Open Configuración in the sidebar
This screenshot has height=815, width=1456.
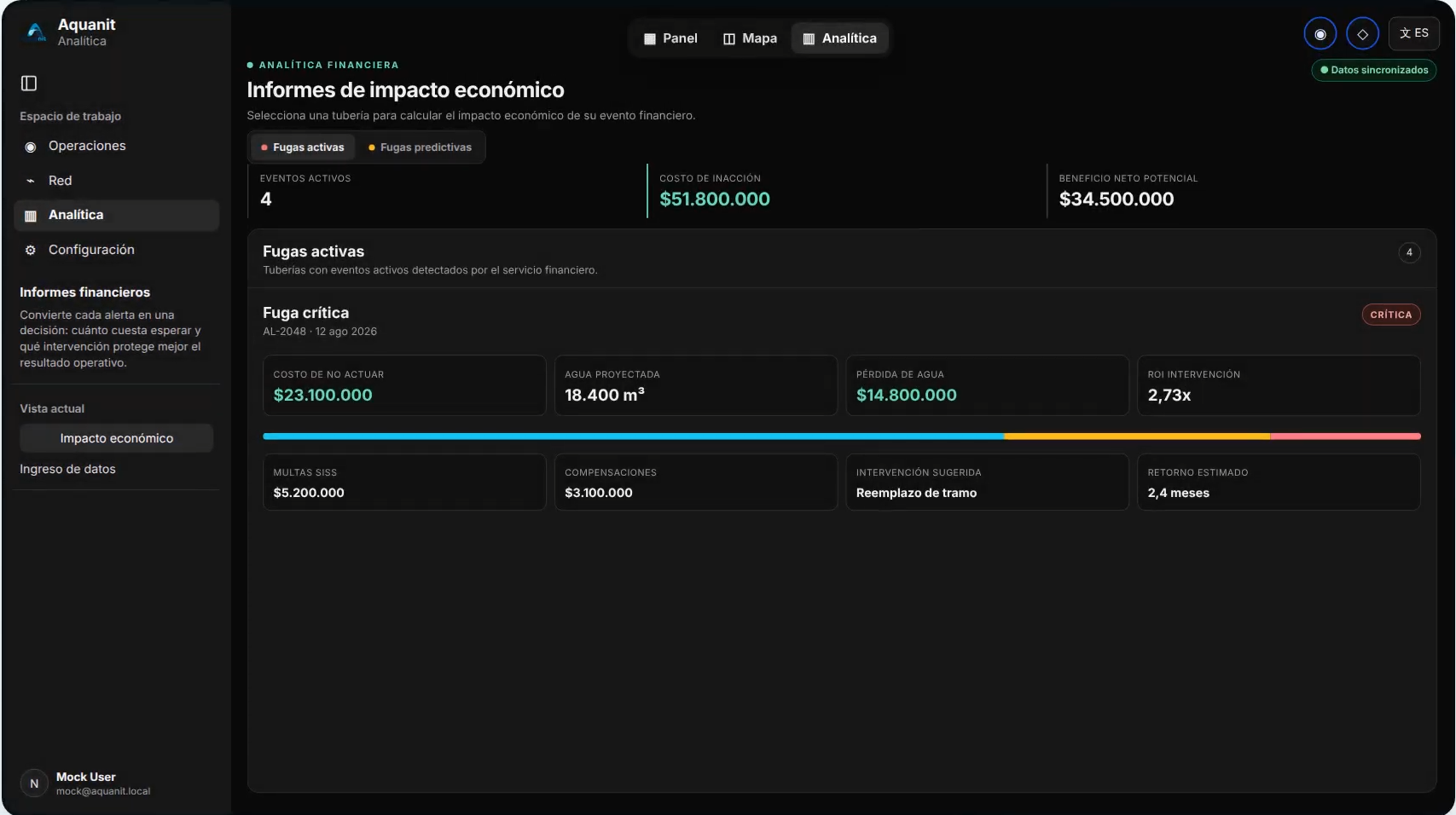click(x=116, y=250)
